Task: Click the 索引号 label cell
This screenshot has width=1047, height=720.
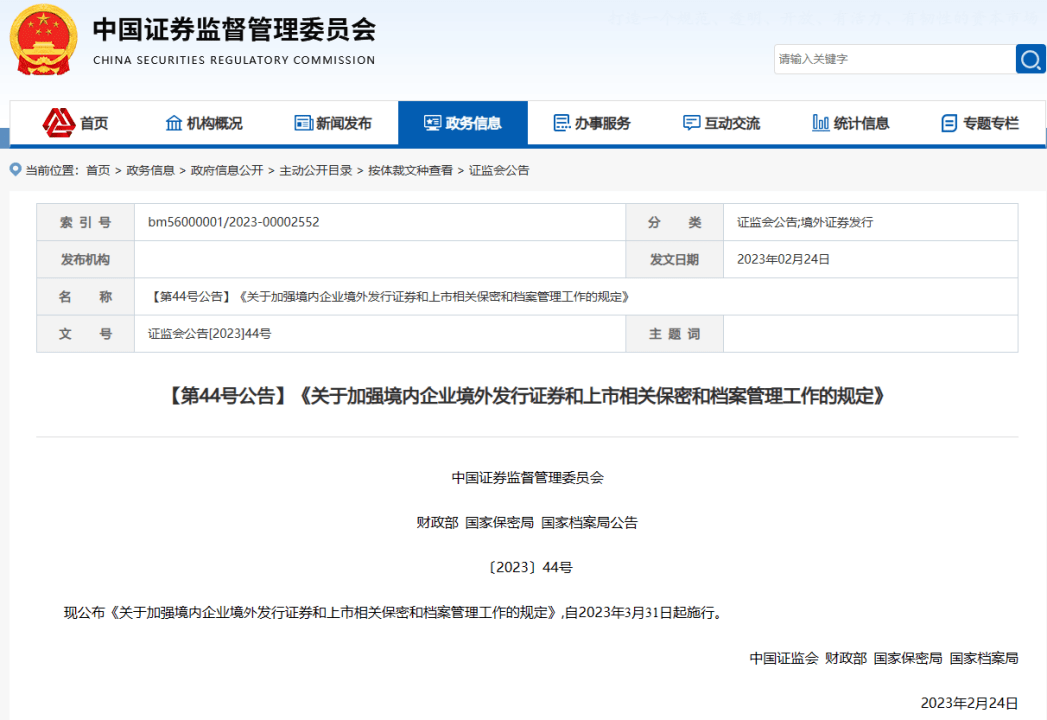Action: tap(85, 222)
